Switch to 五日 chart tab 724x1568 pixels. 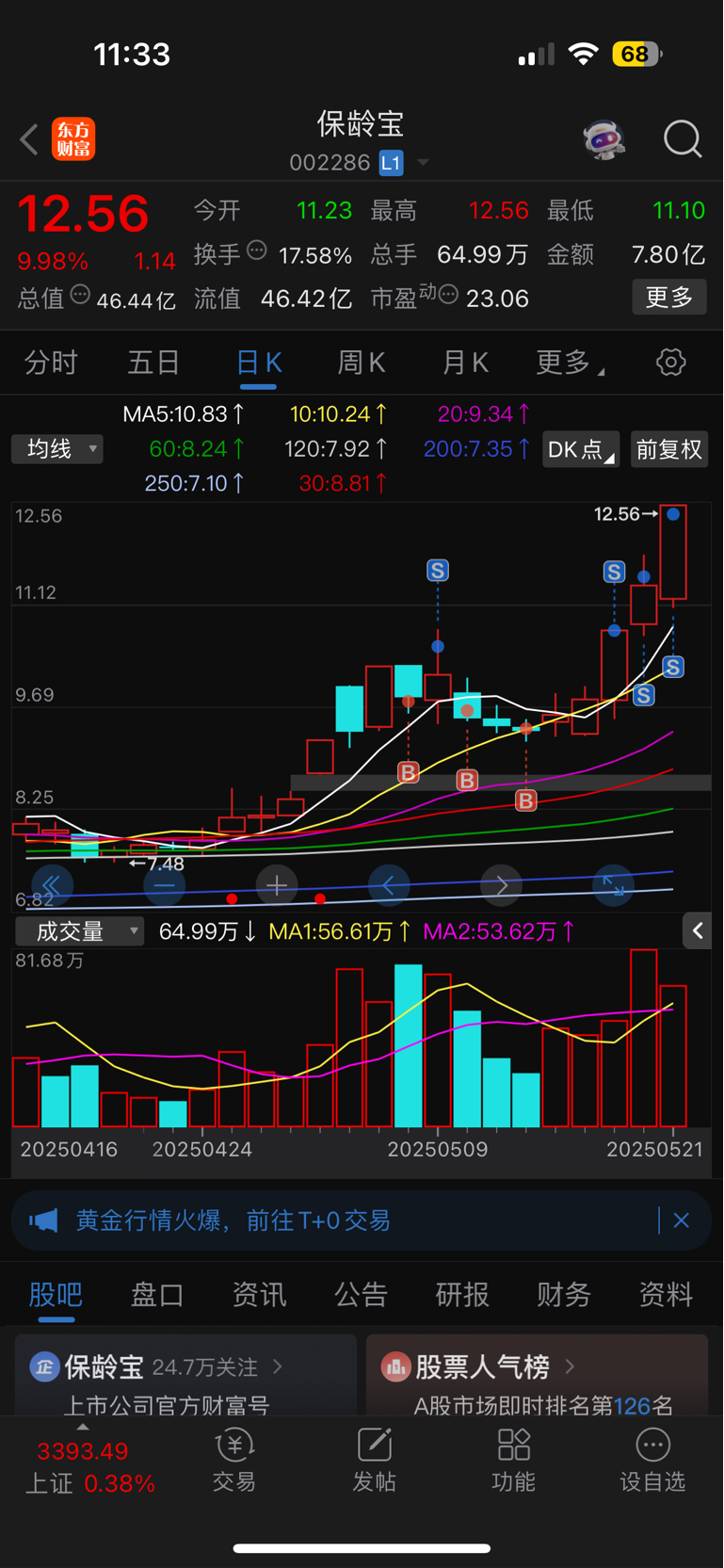(x=153, y=363)
